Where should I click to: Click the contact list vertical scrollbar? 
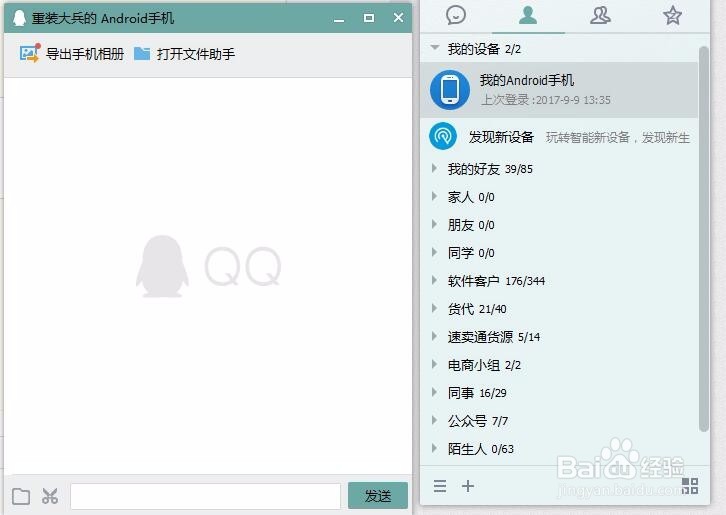pyautogui.click(x=704, y=239)
